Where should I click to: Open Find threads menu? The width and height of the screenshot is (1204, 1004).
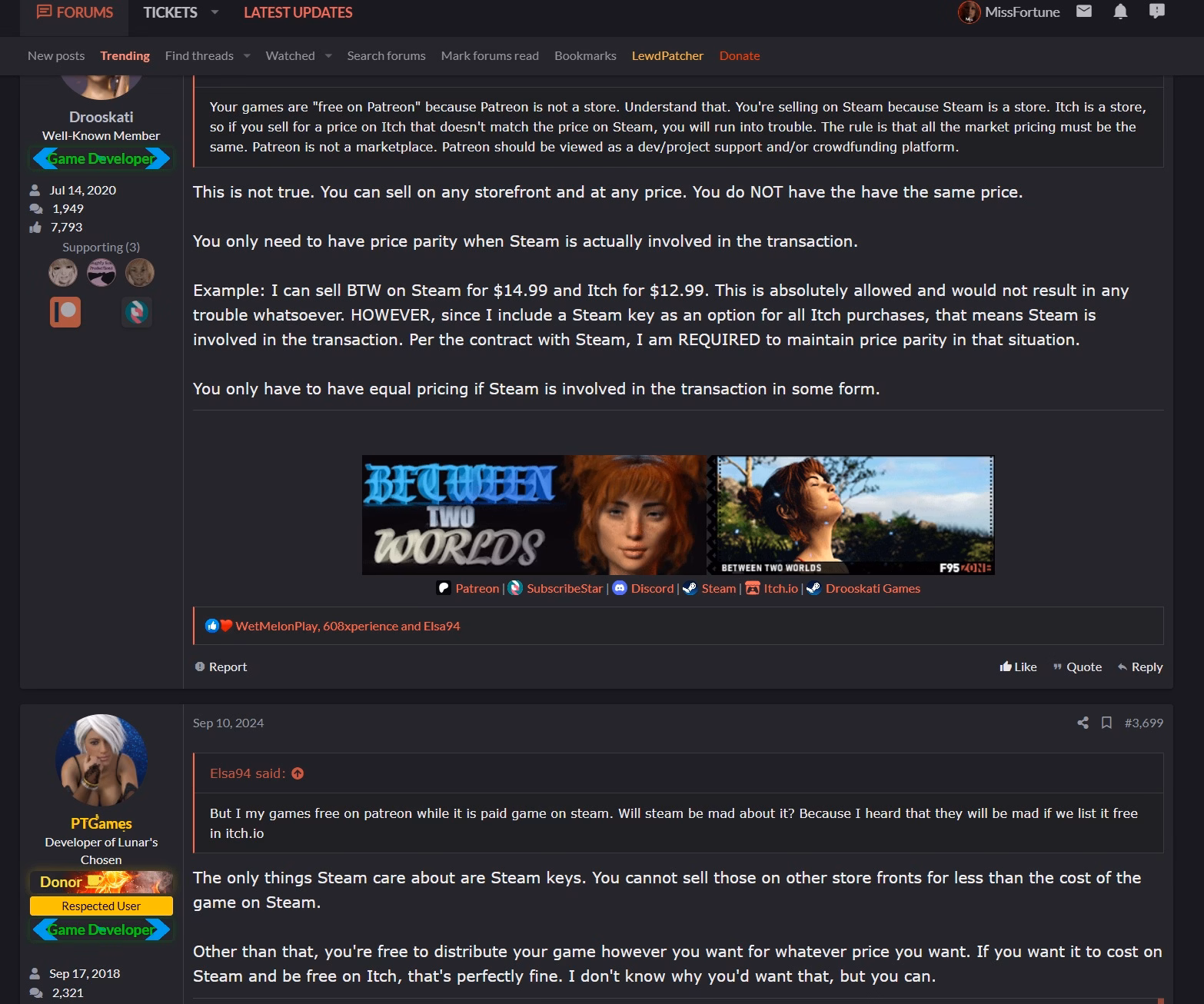(x=199, y=55)
